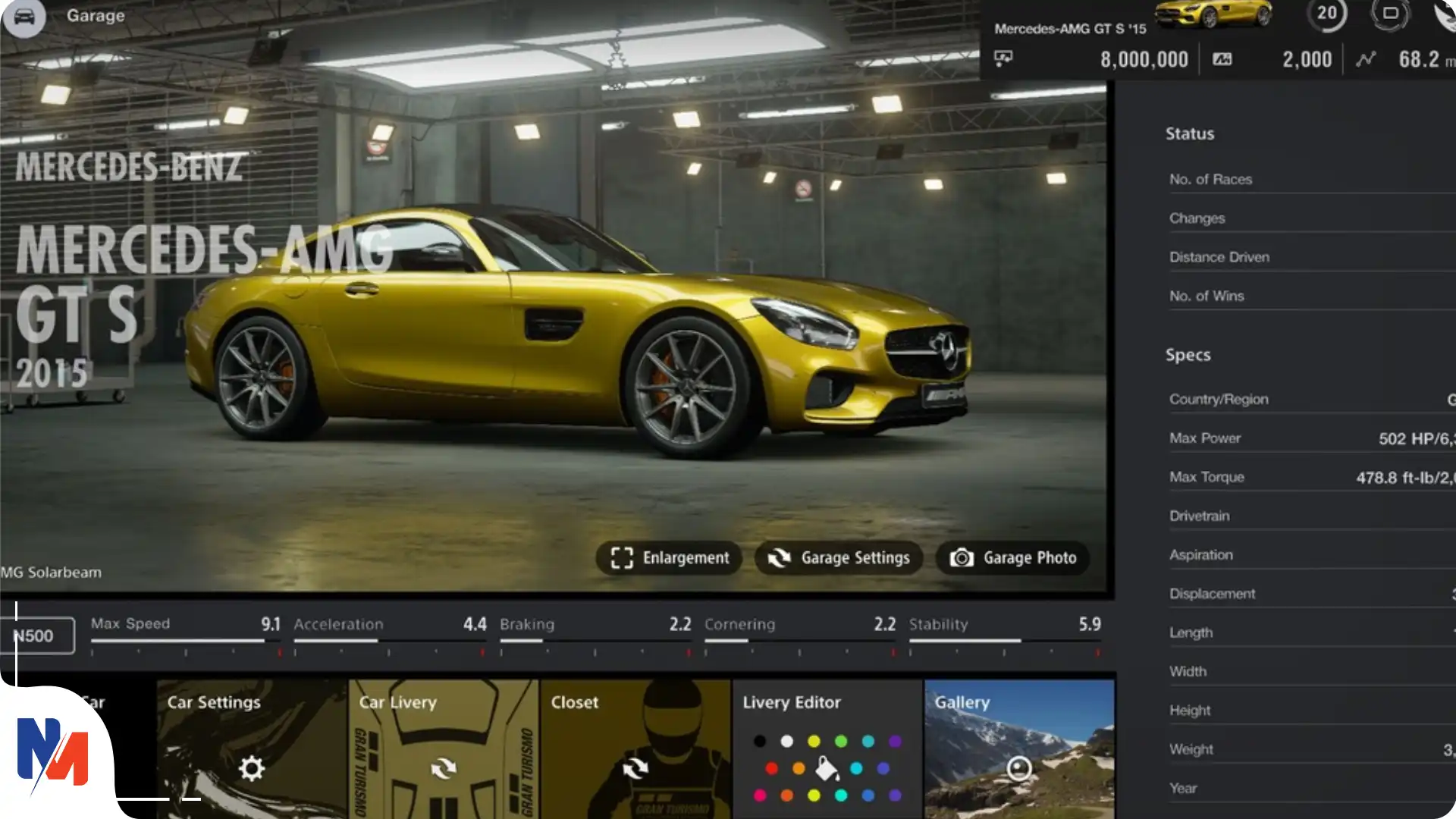Click the refresh icon on Garage Settings
The image size is (1456, 819).
click(x=779, y=558)
